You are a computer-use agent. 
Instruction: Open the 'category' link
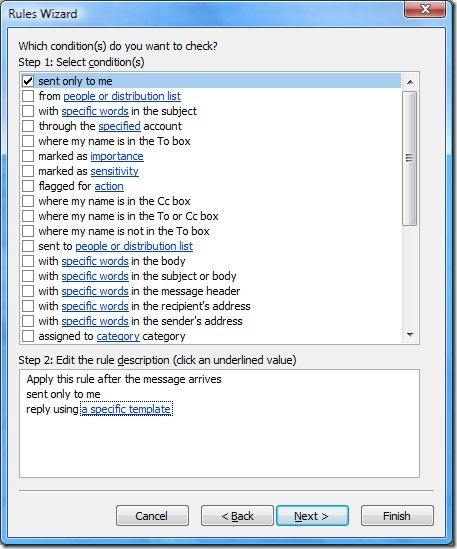(118, 336)
